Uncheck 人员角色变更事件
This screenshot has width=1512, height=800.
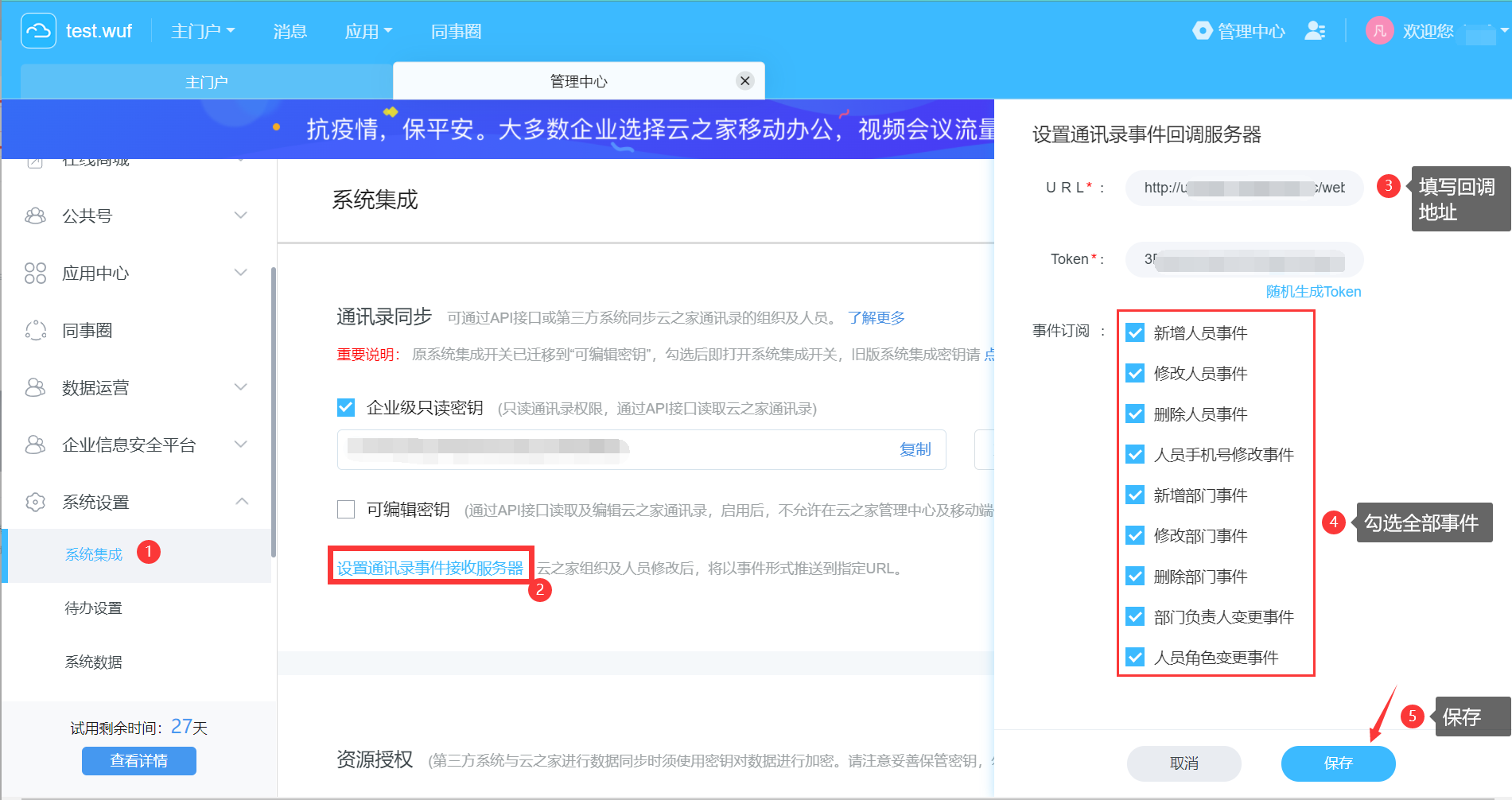pyautogui.click(x=1135, y=658)
